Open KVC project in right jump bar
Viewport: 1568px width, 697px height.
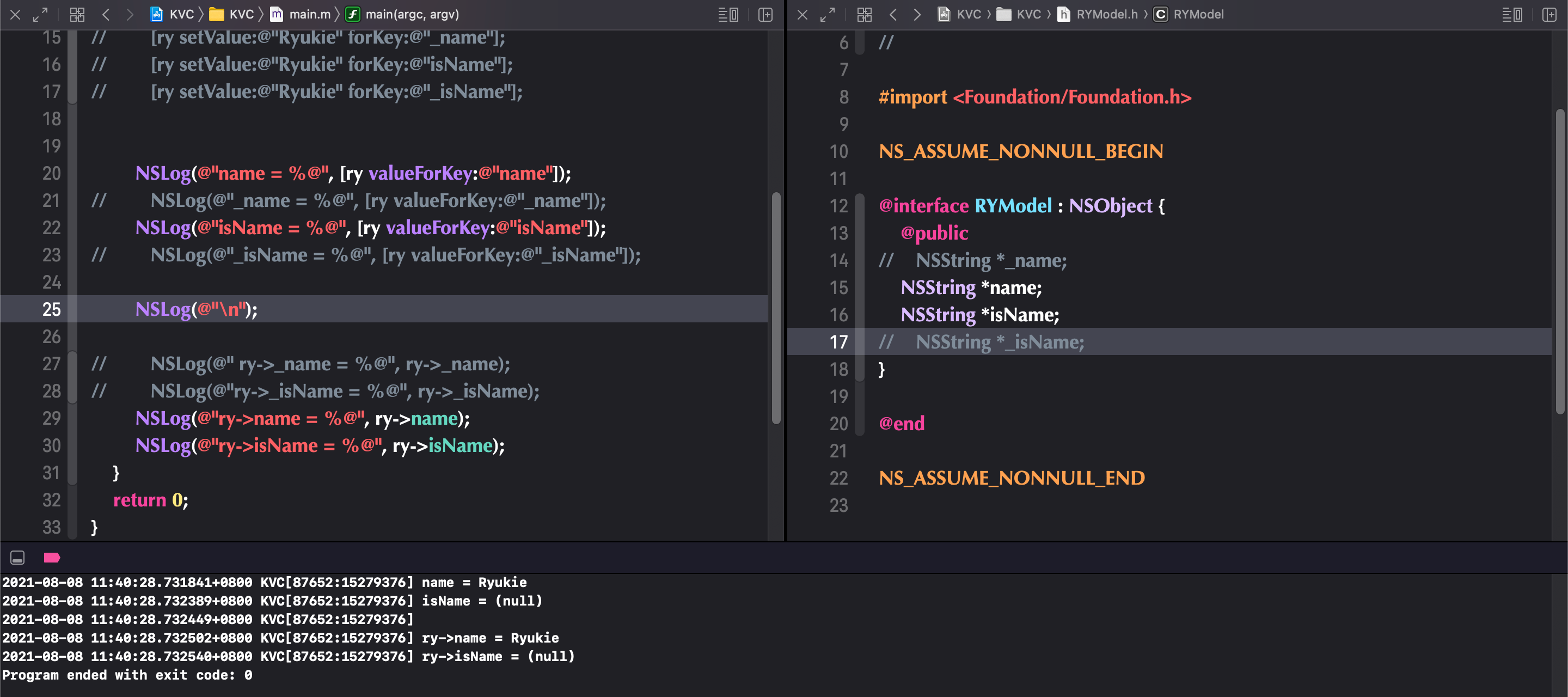[959, 14]
